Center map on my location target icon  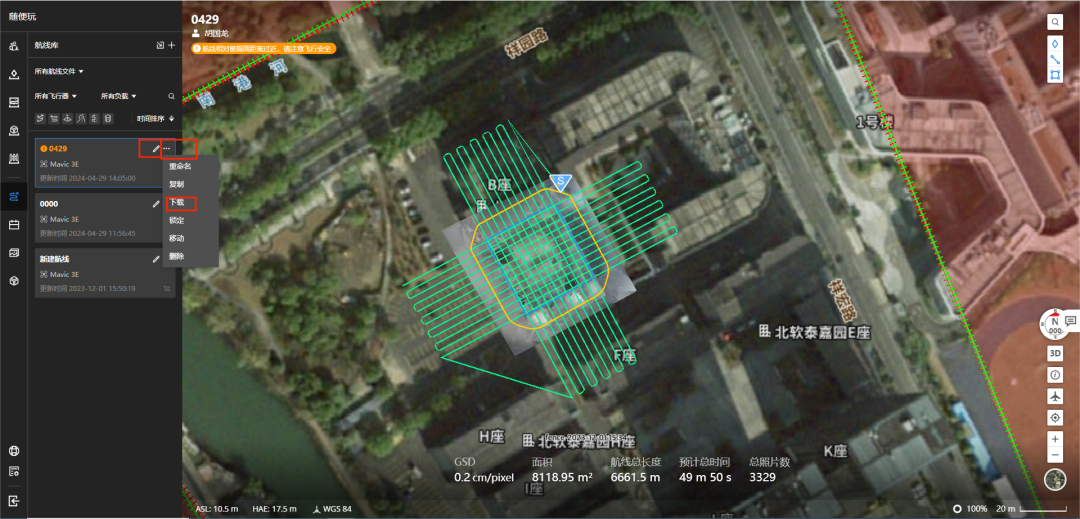1055,418
